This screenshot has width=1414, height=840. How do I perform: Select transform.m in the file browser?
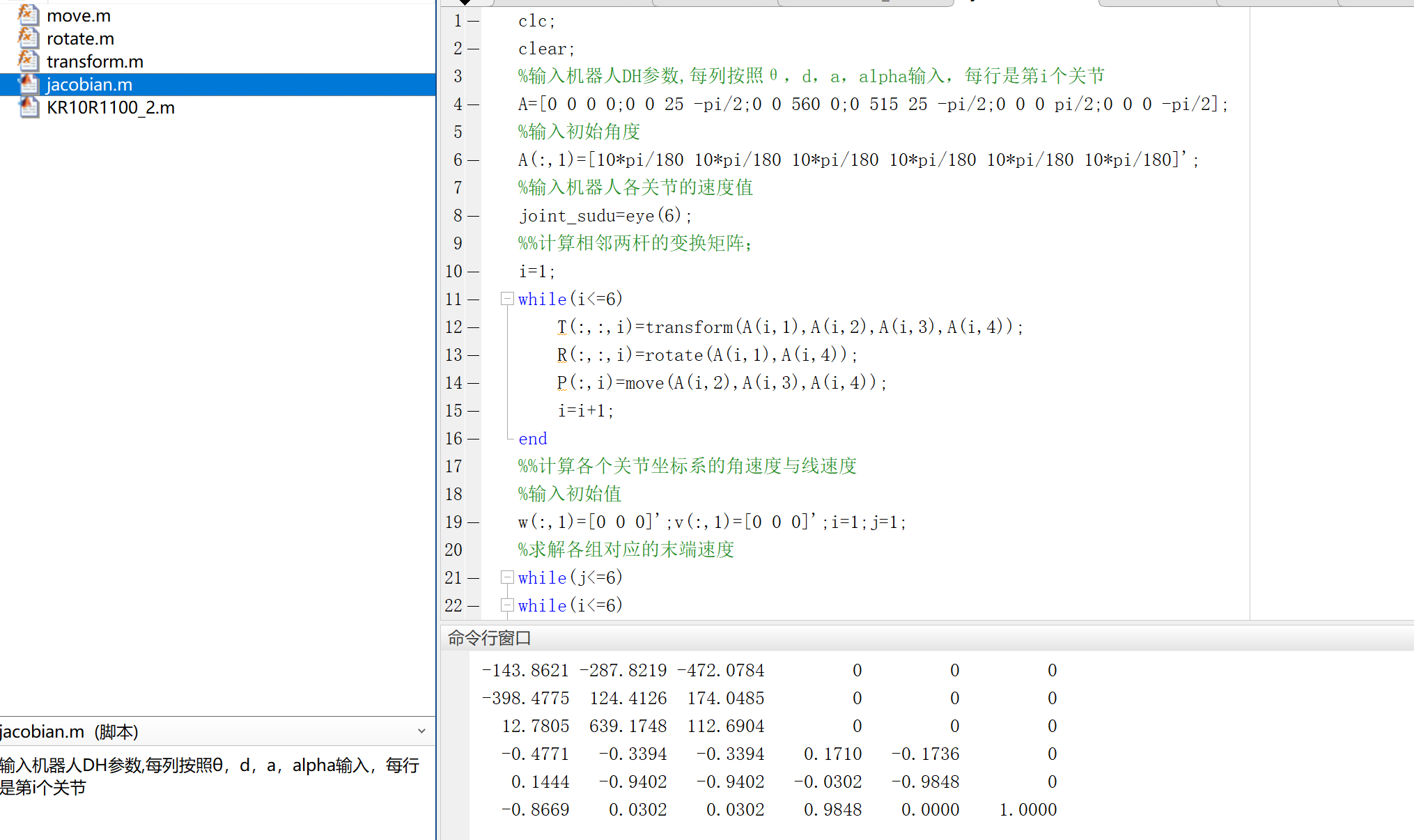[x=95, y=61]
